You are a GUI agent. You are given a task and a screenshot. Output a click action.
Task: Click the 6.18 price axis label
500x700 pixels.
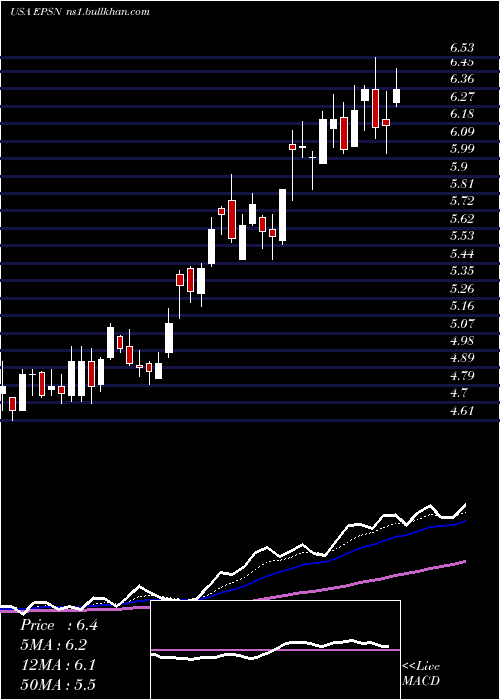click(x=462, y=114)
